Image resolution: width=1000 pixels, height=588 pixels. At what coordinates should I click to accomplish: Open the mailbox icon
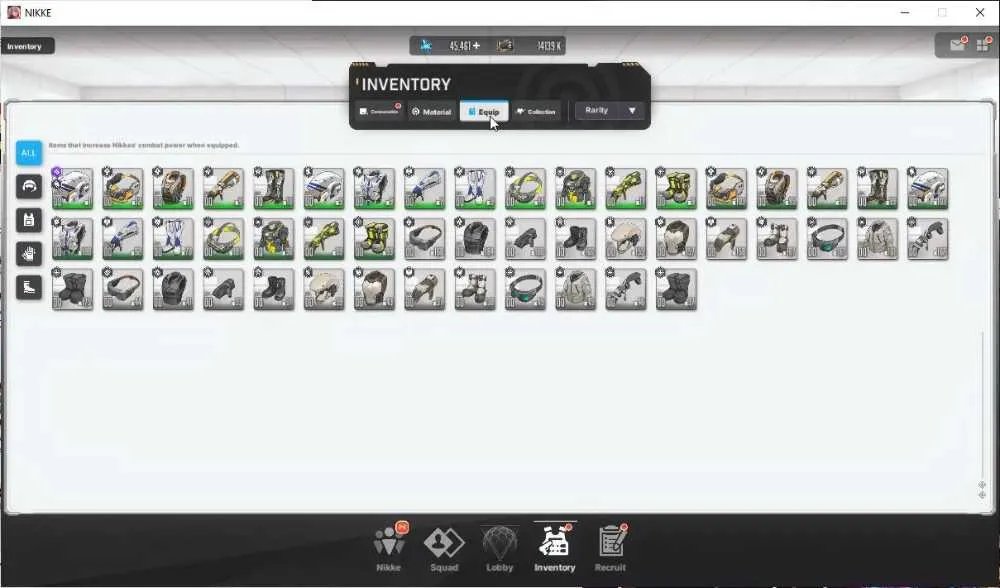tap(958, 45)
